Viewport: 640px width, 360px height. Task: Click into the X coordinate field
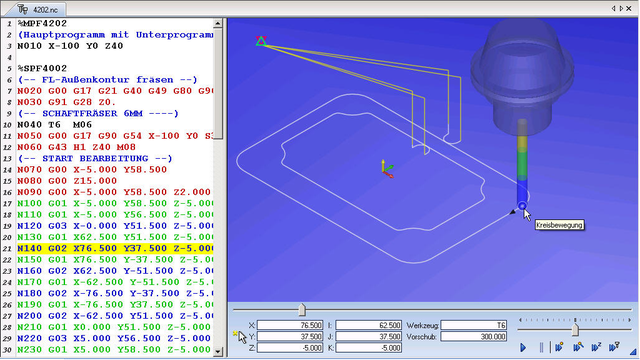point(290,325)
